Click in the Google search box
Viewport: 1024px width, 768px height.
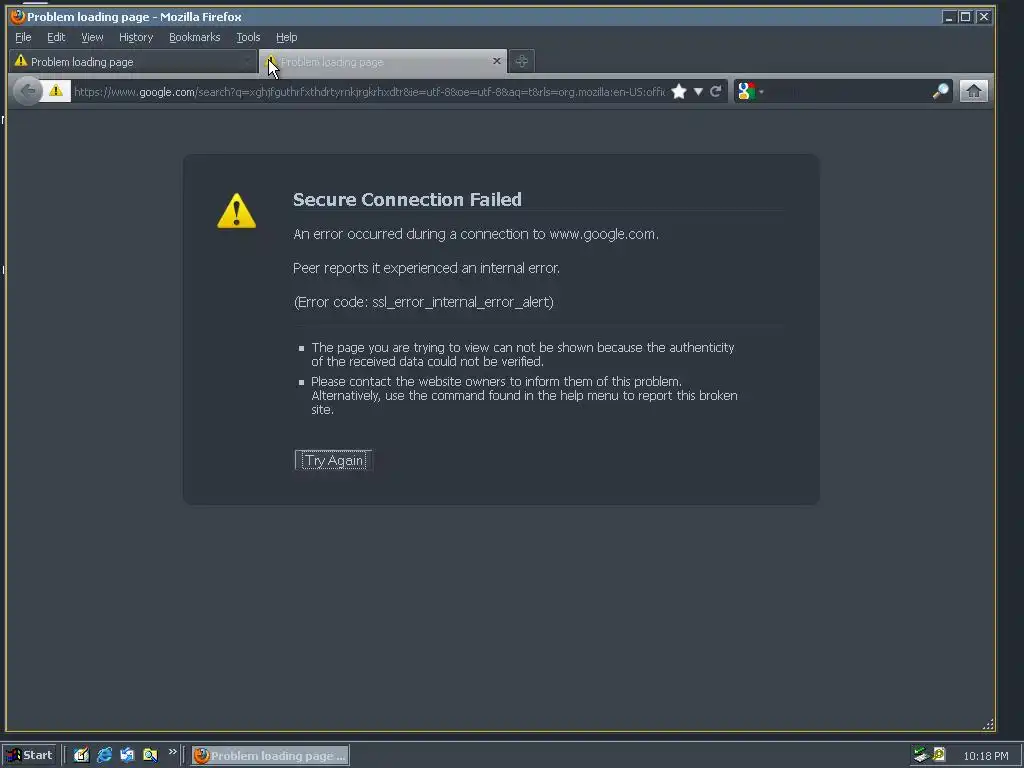[848, 91]
